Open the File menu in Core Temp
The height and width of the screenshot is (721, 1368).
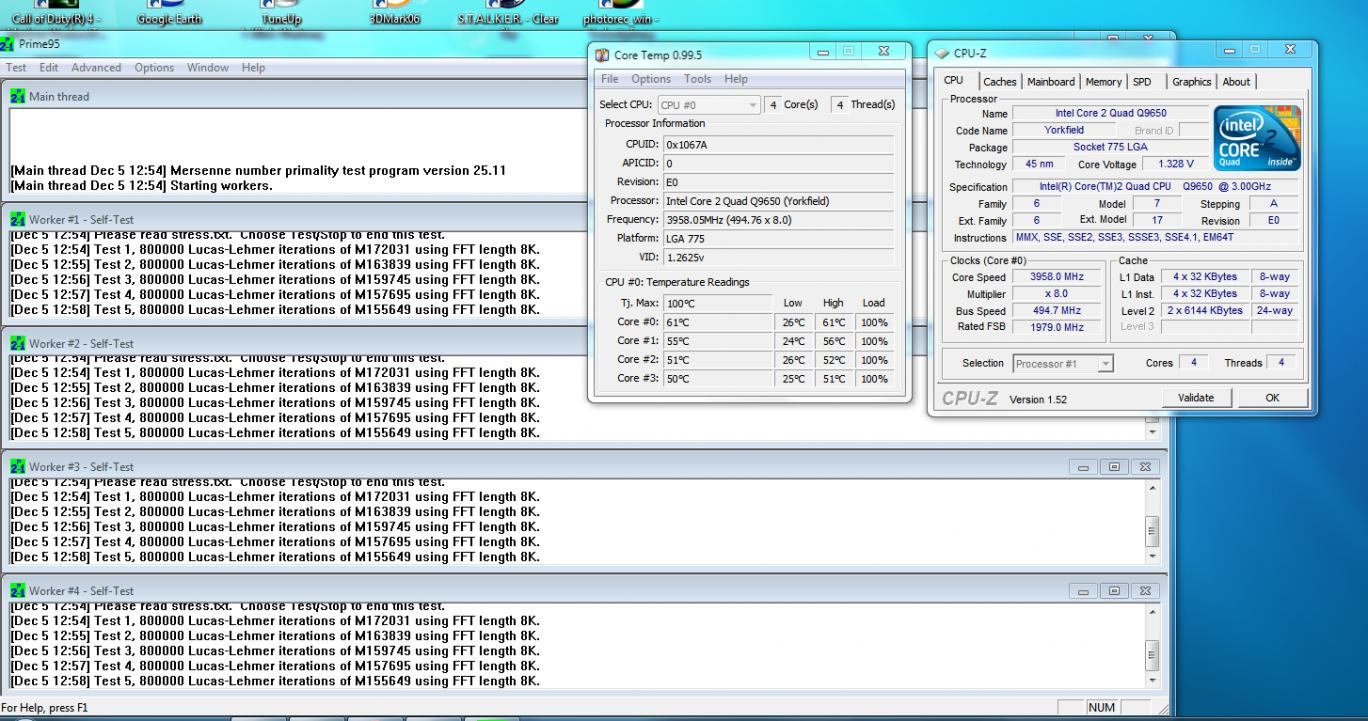610,79
